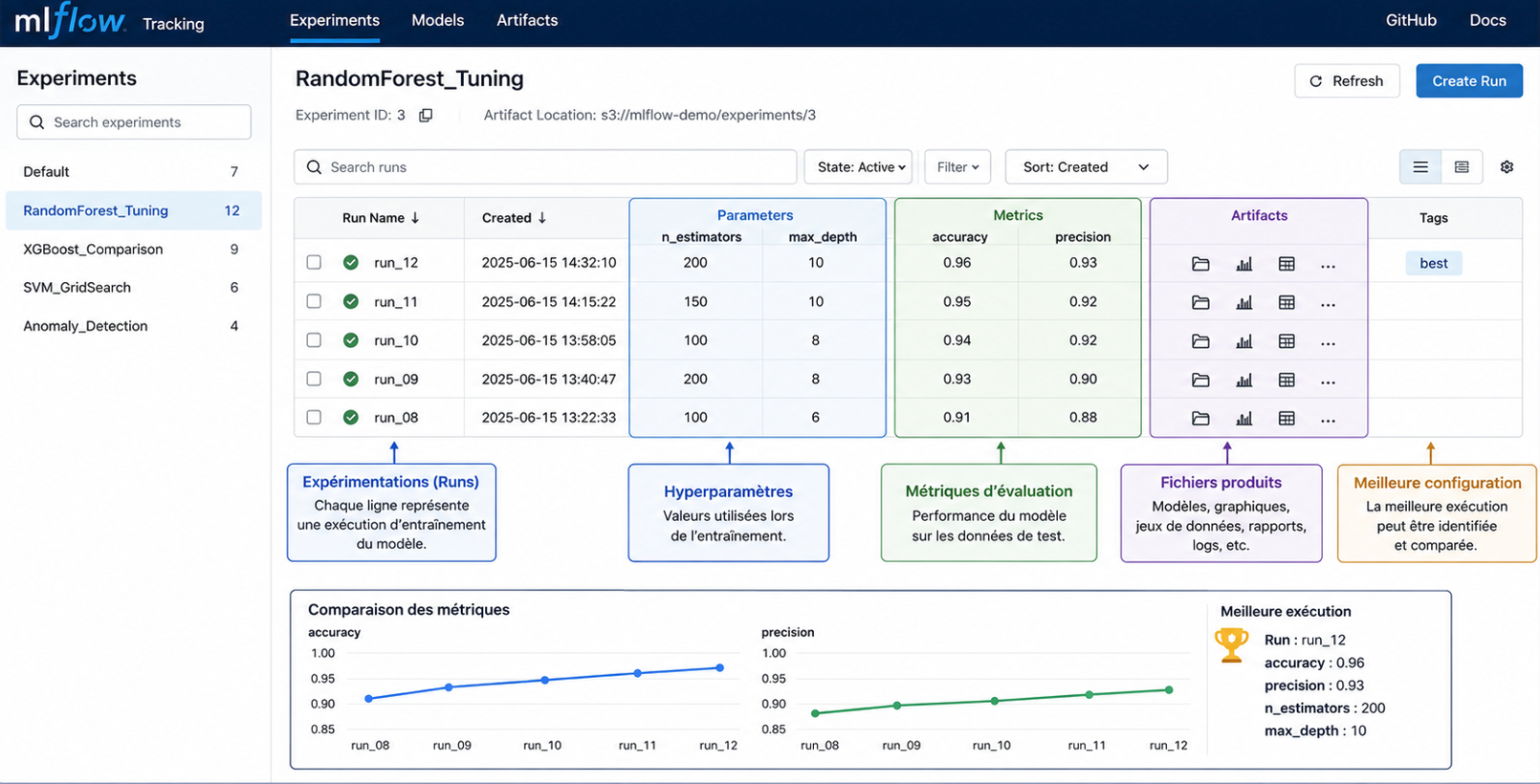The image size is (1540, 784).
Task: Open table icon for run_11 artifacts
Action: pos(1287,302)
